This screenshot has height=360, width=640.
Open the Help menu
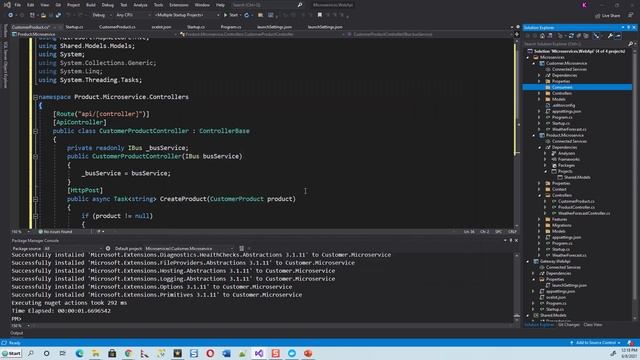[x=220, y=5]
